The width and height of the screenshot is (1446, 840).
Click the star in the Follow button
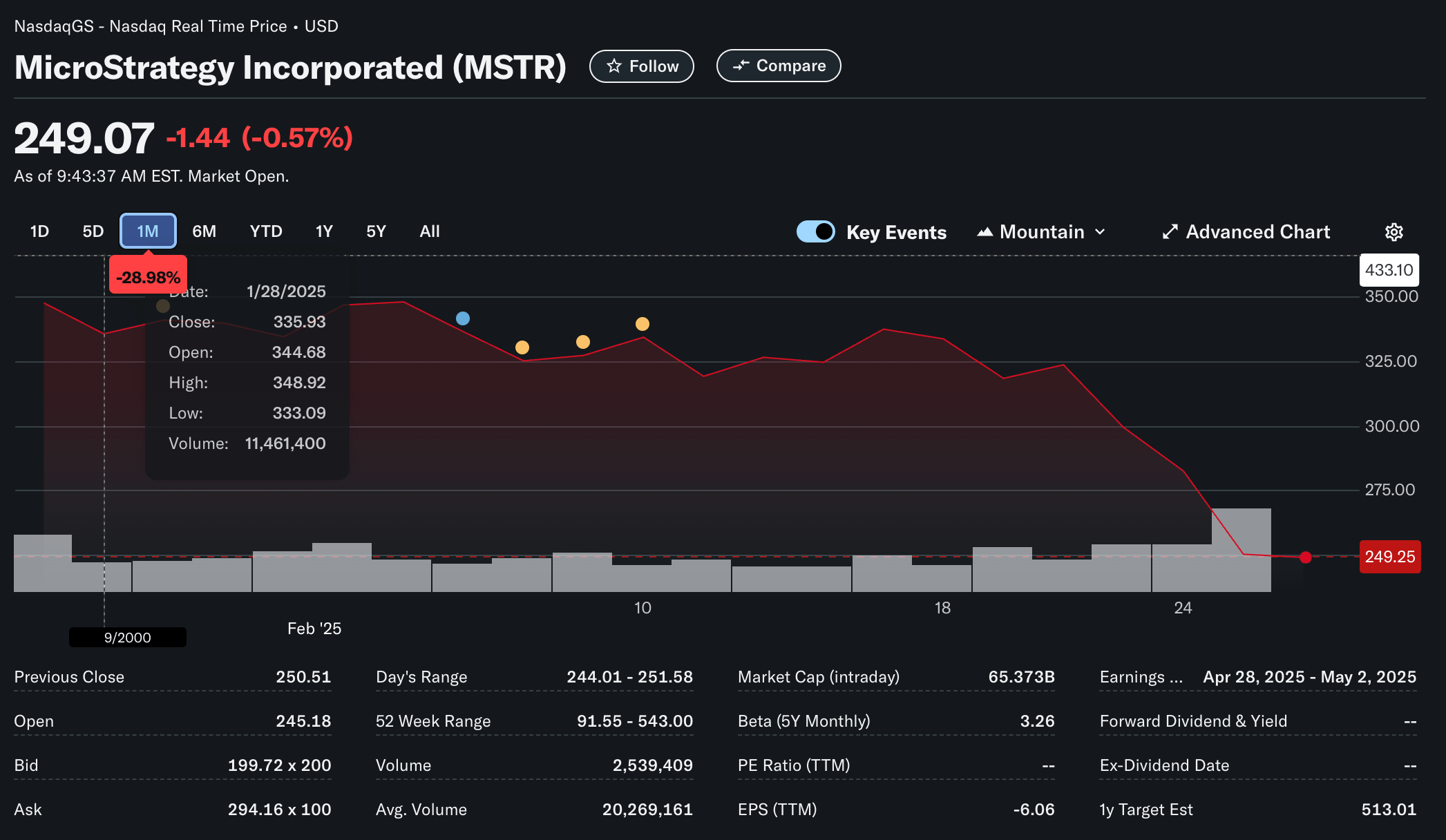[x=614, y=66]
